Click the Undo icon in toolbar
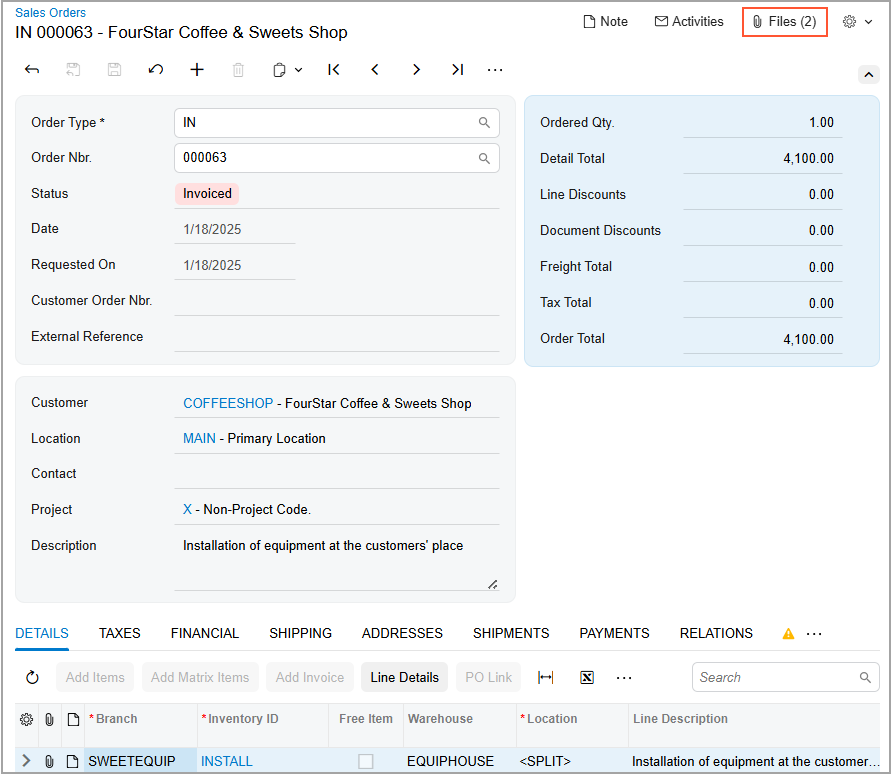 [155, 70]
